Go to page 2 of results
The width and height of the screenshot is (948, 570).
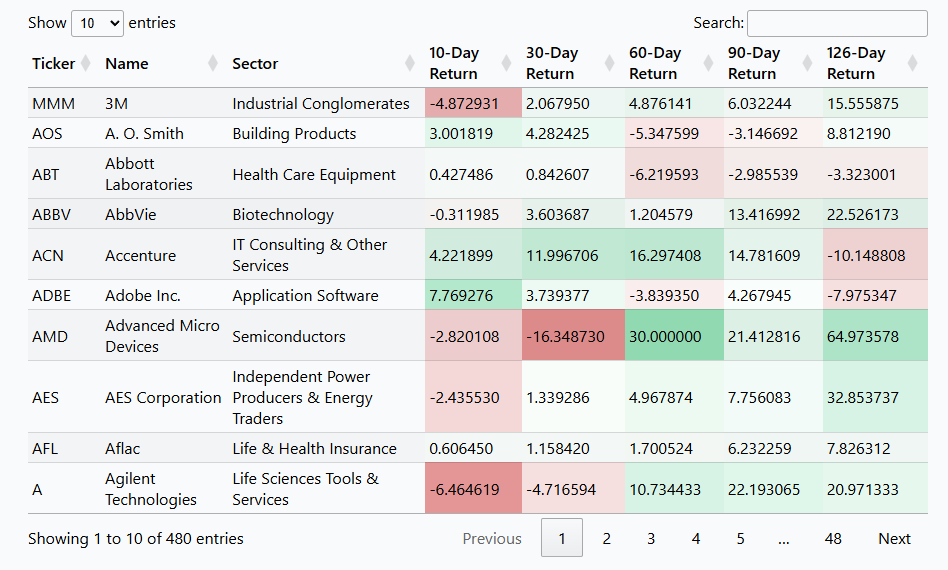(x=606, y=538)
